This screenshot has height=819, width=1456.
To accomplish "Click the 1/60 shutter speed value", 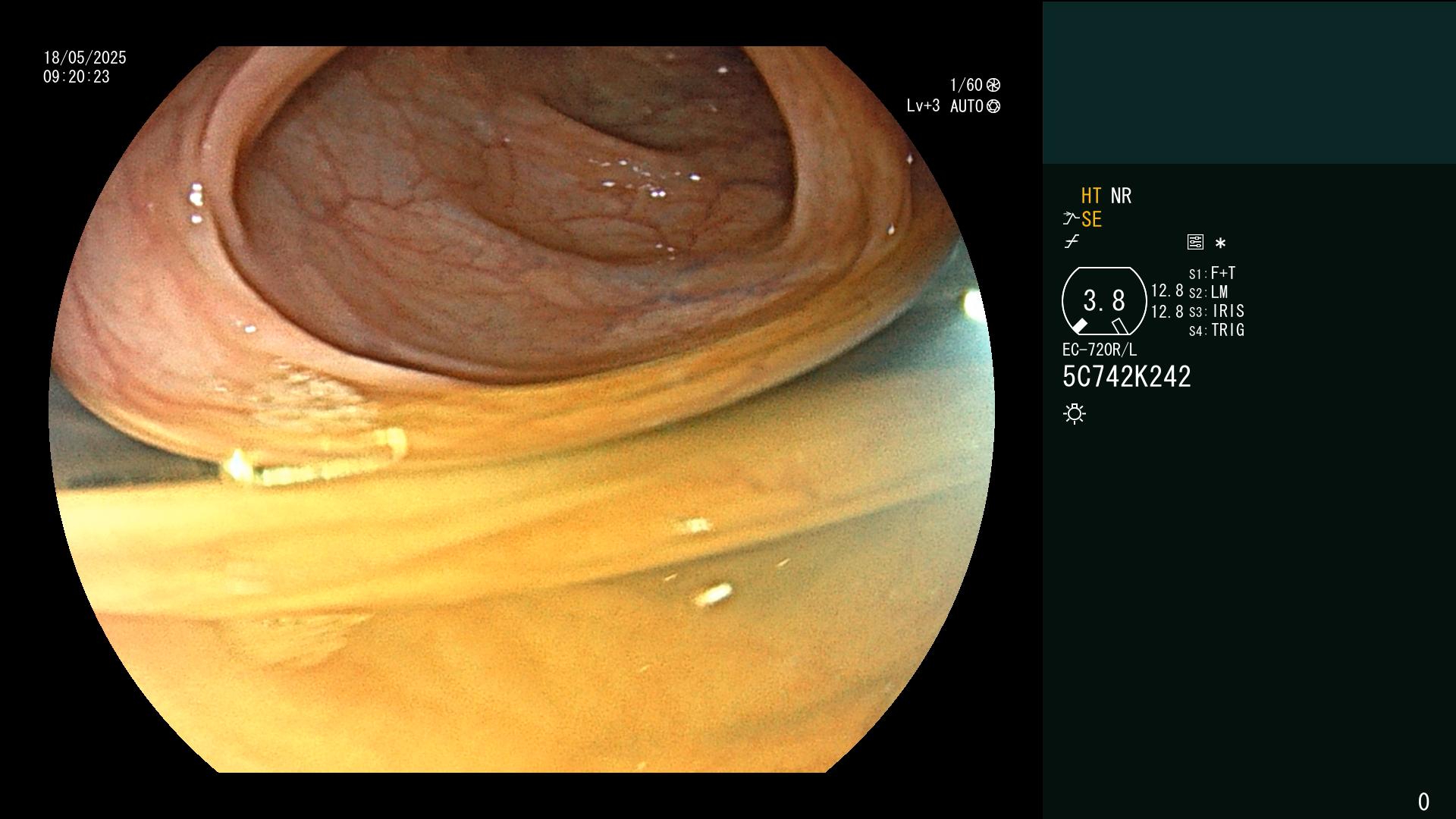I will (966, 85).
